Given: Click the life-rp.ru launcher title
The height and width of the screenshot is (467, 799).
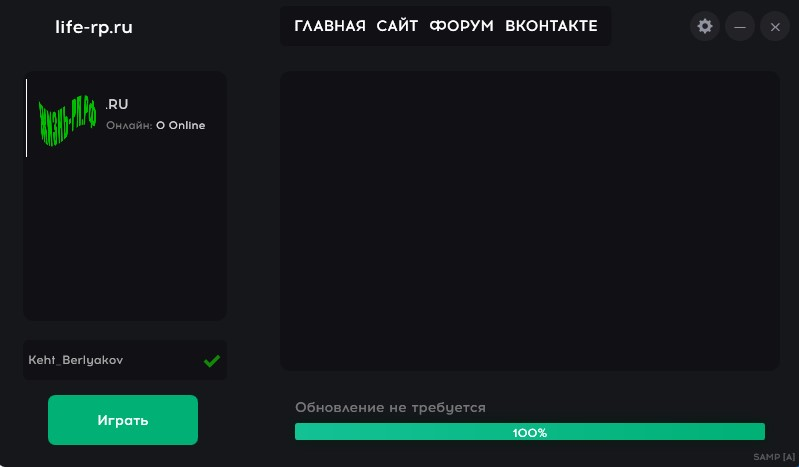Looking at the screenshot, I should pos(94,27).
